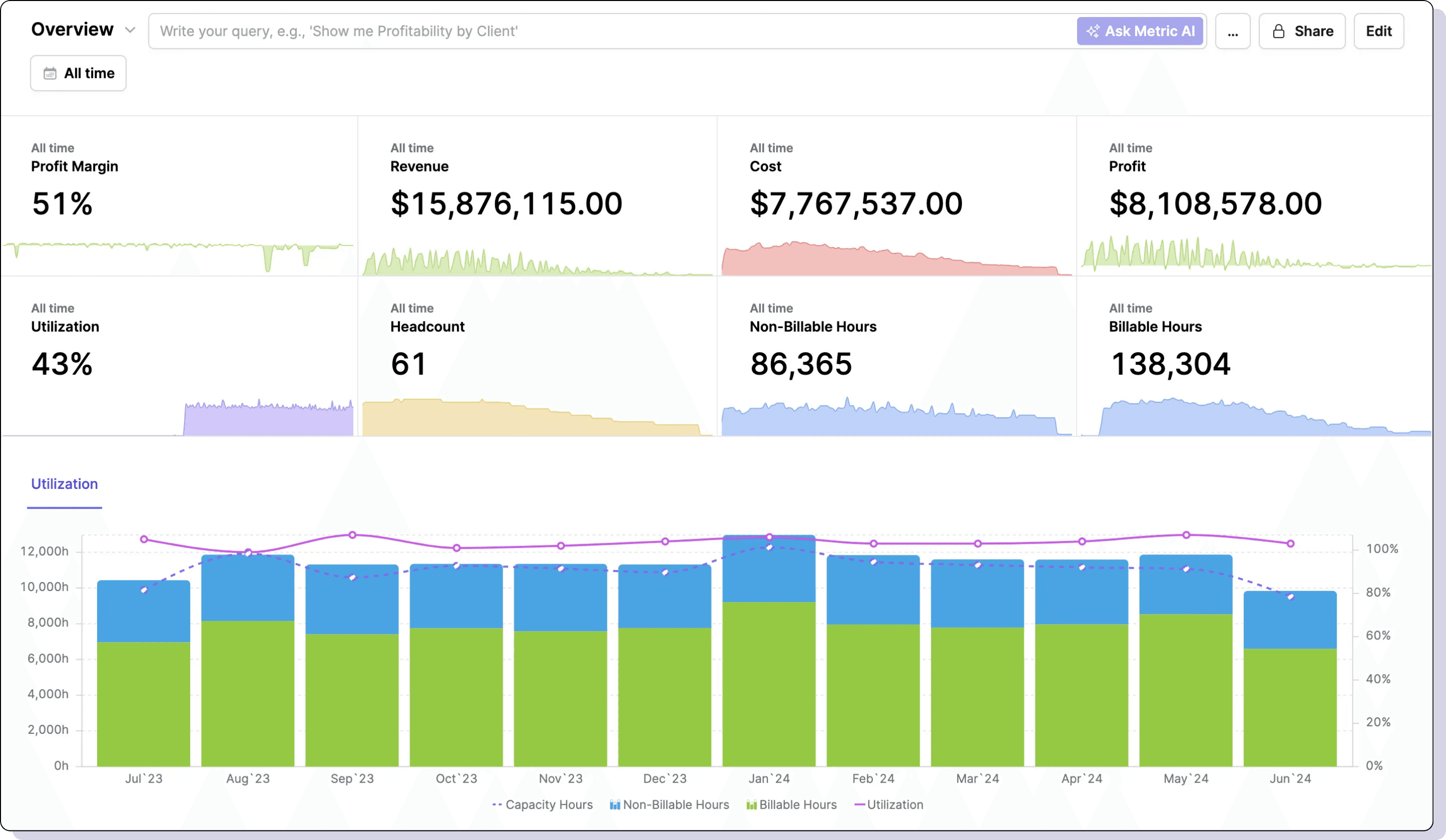The width and height of the screenshot is (1446, 840).
Task: Open the Non-Billable Hours 86,365 card
Action: [897, 356]
